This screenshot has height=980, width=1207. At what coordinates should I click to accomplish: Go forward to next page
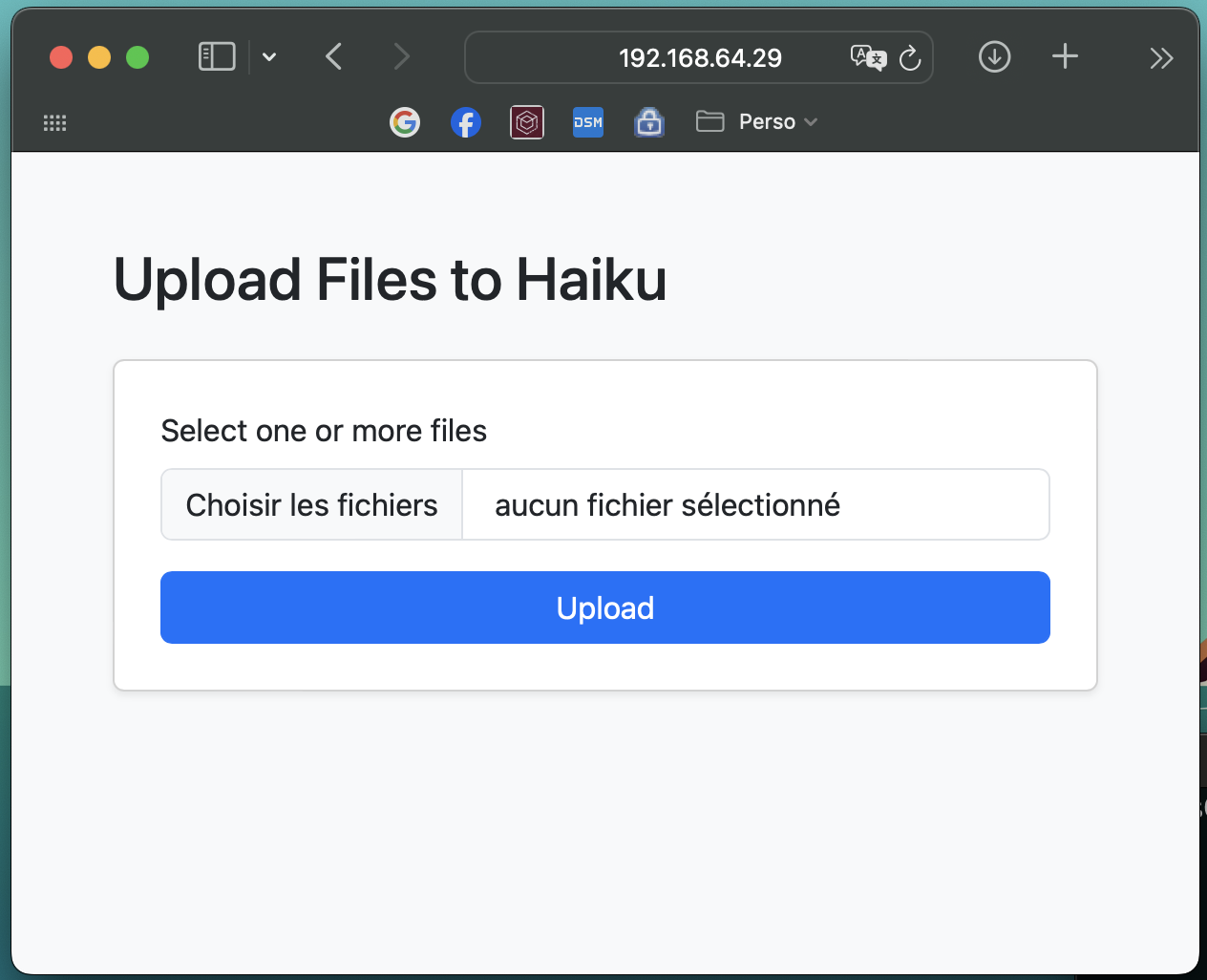[x=401, y=57]
